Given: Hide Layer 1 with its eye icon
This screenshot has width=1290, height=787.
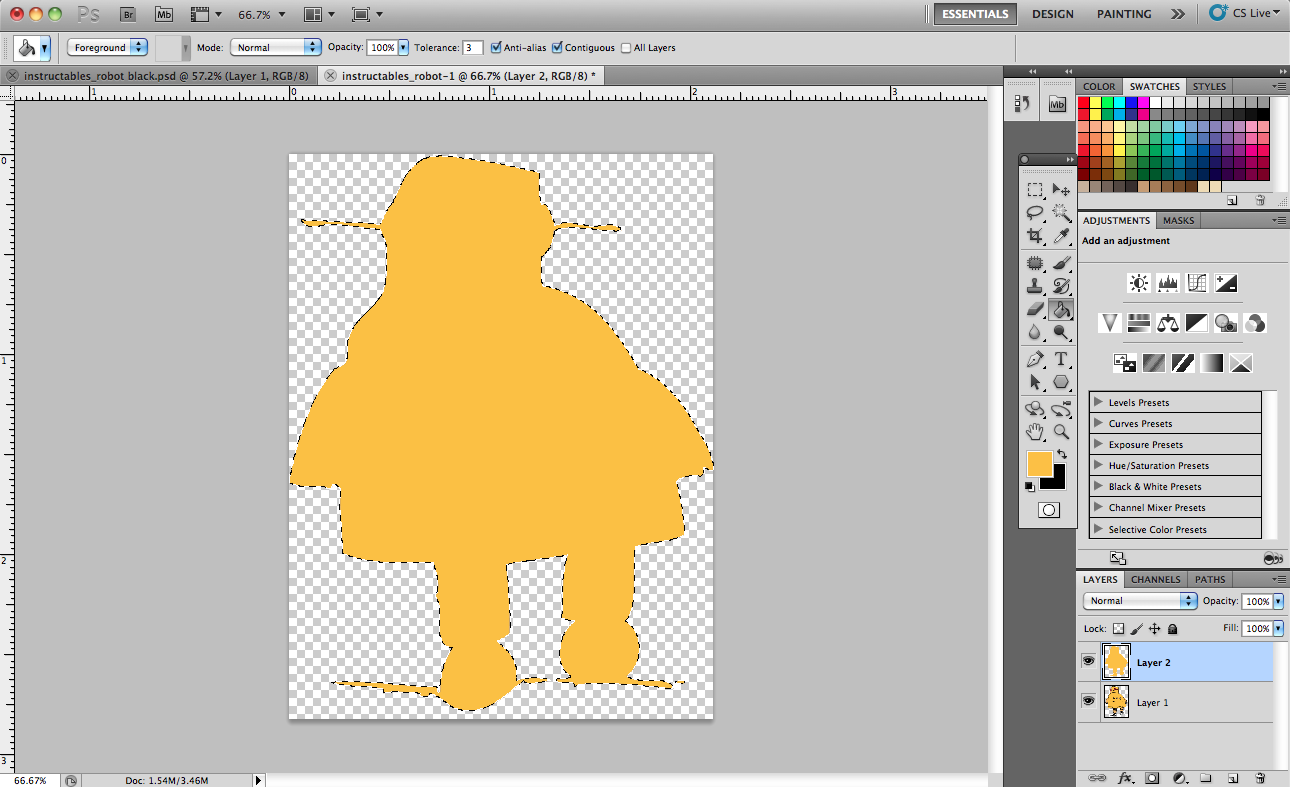Looking at the screenshot, I should [x=1088, y=701].
